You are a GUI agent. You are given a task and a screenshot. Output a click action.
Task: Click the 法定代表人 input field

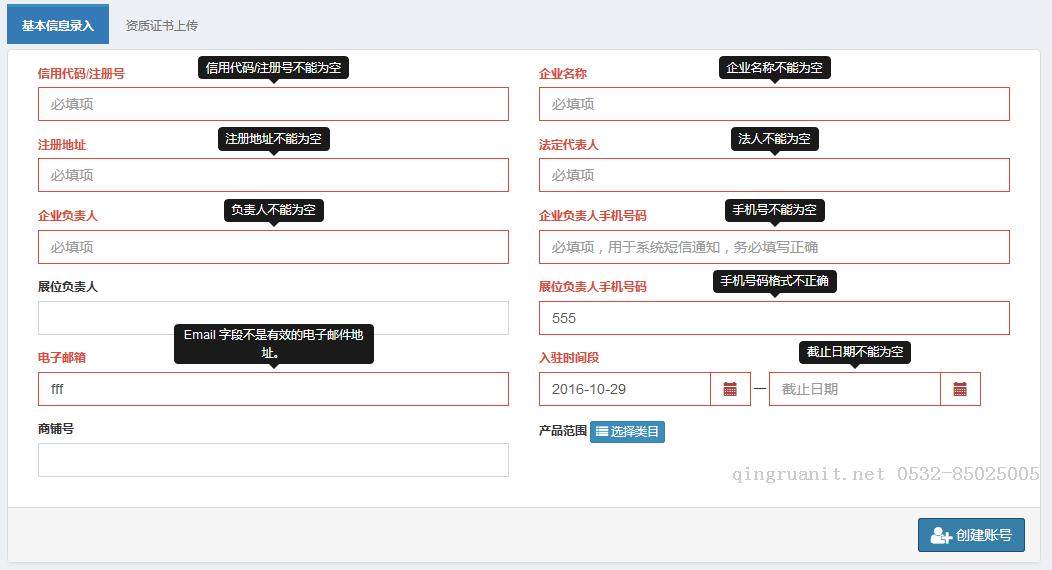pos(773,175)
